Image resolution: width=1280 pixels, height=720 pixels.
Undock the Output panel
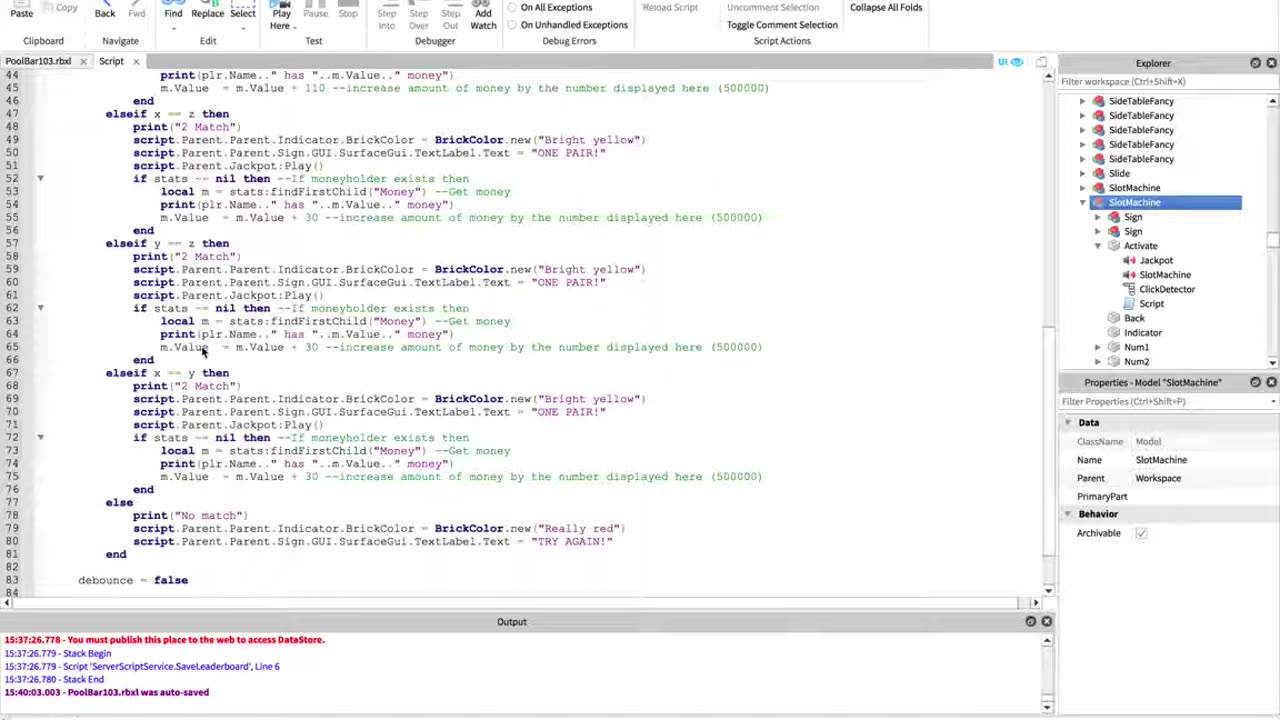pos(1030,622)
